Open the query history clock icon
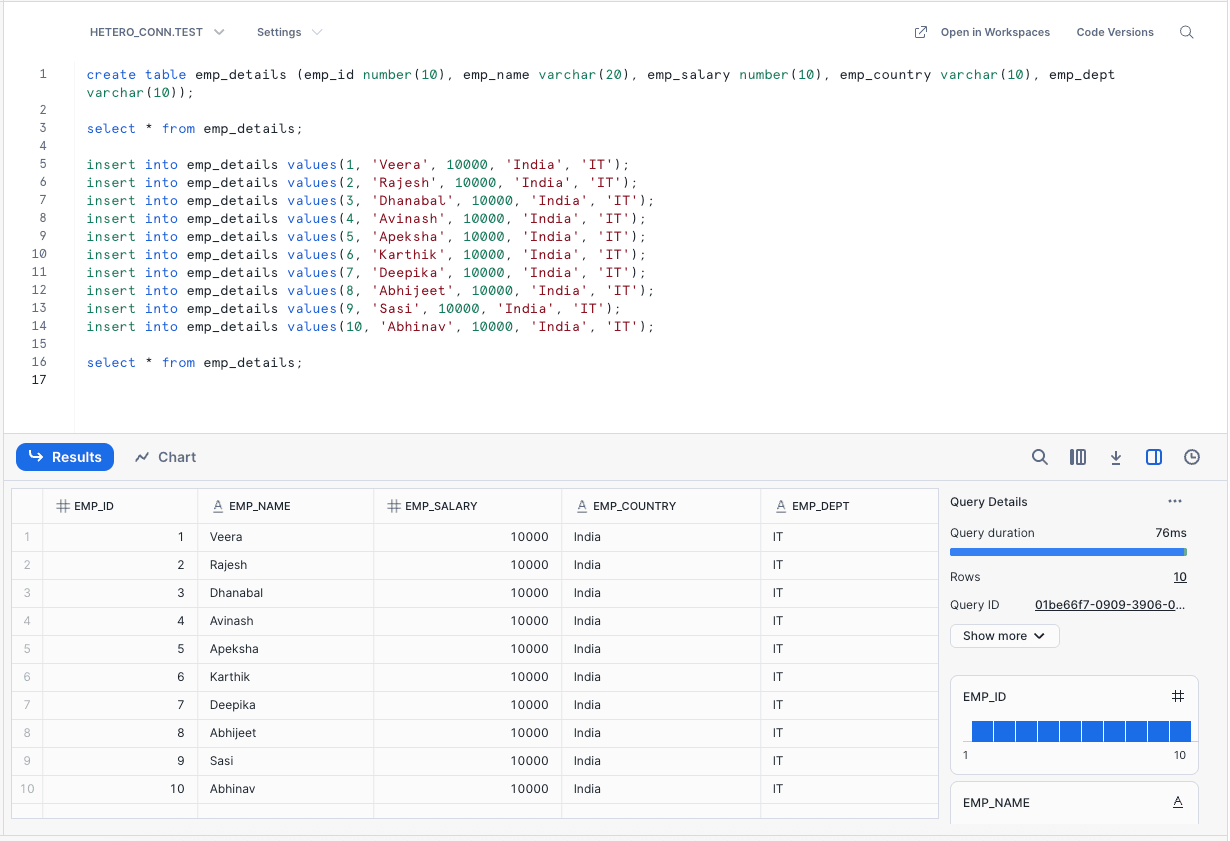The height and width of the screenshot is (841, 1230). click(x=1192, y=457)
